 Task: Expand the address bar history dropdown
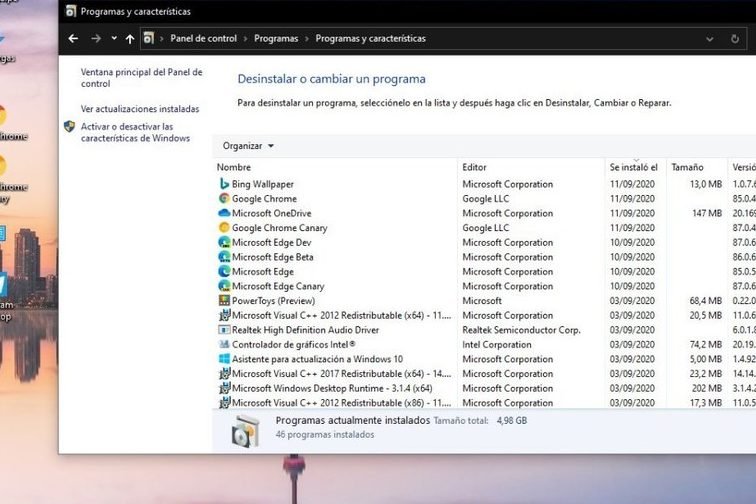click(x=708, y=39)
